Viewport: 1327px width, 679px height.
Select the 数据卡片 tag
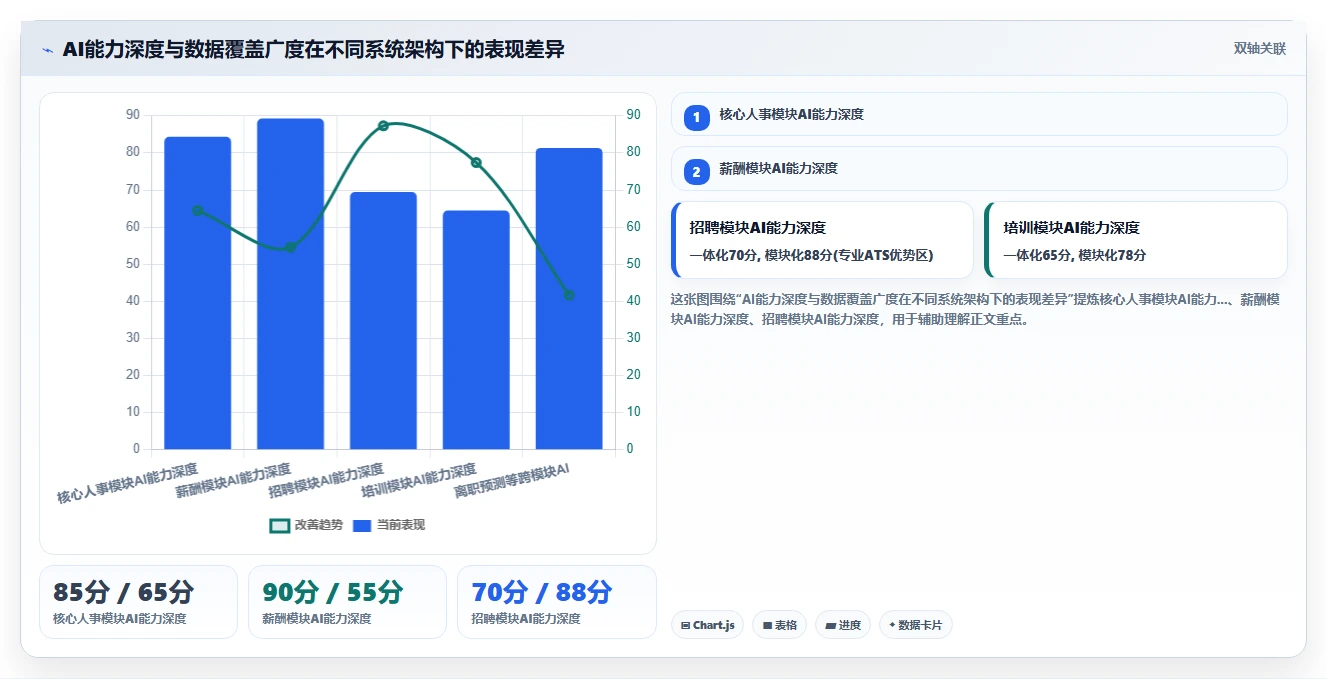[x=915, y=625]
